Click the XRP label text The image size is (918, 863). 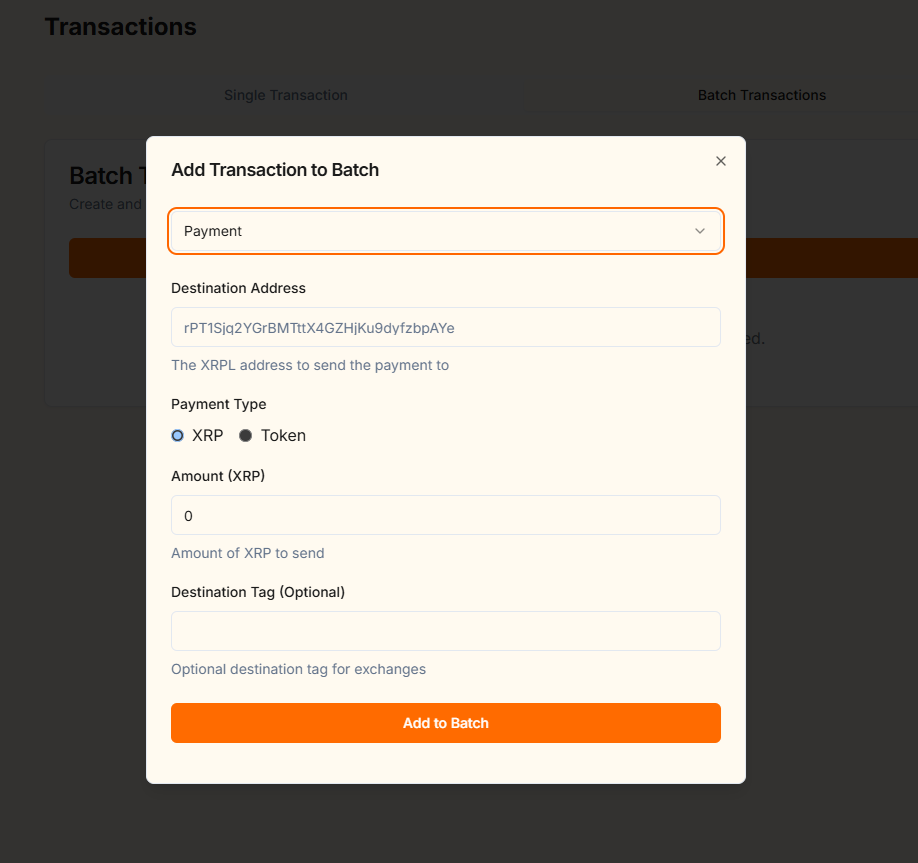point(208,436)
